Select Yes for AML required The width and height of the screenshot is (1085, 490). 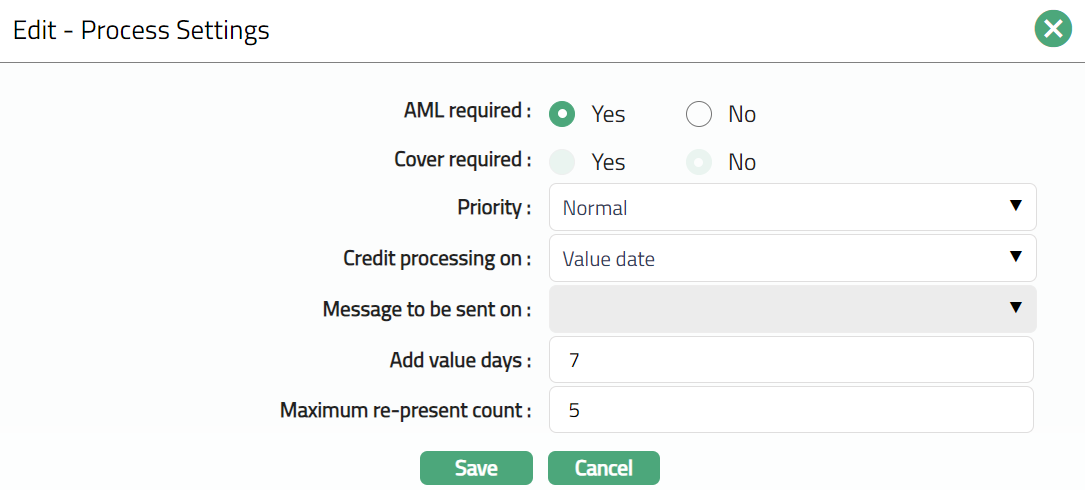click(x=563, y=114)
